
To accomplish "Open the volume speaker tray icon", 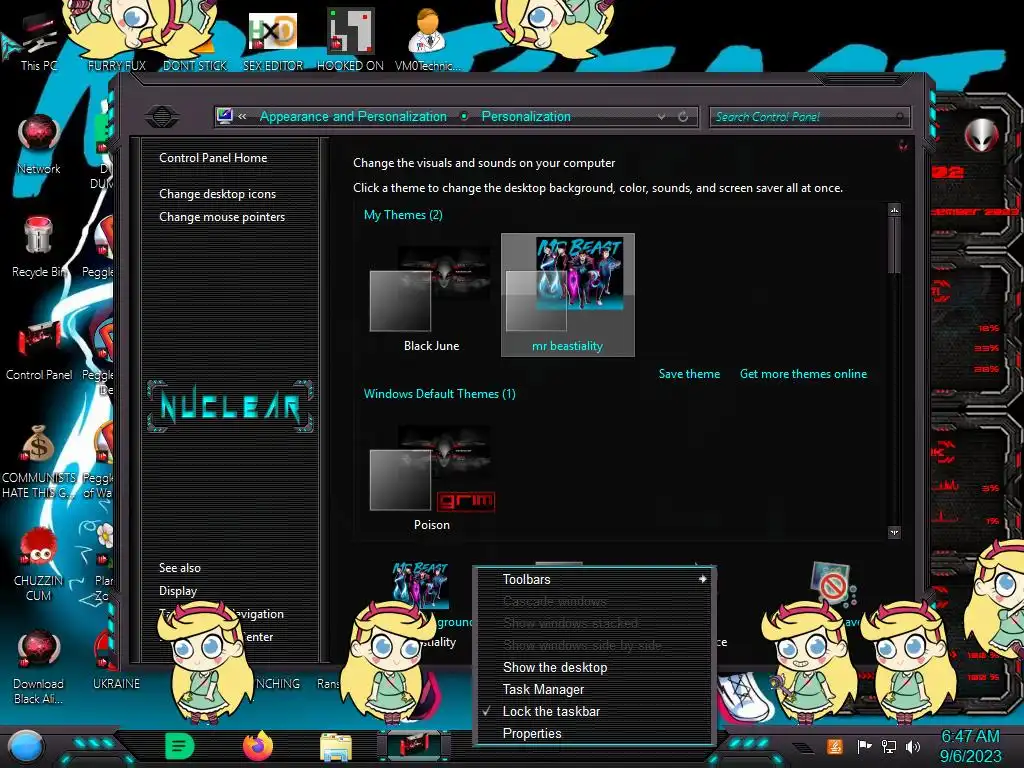I will coord(913,746).
